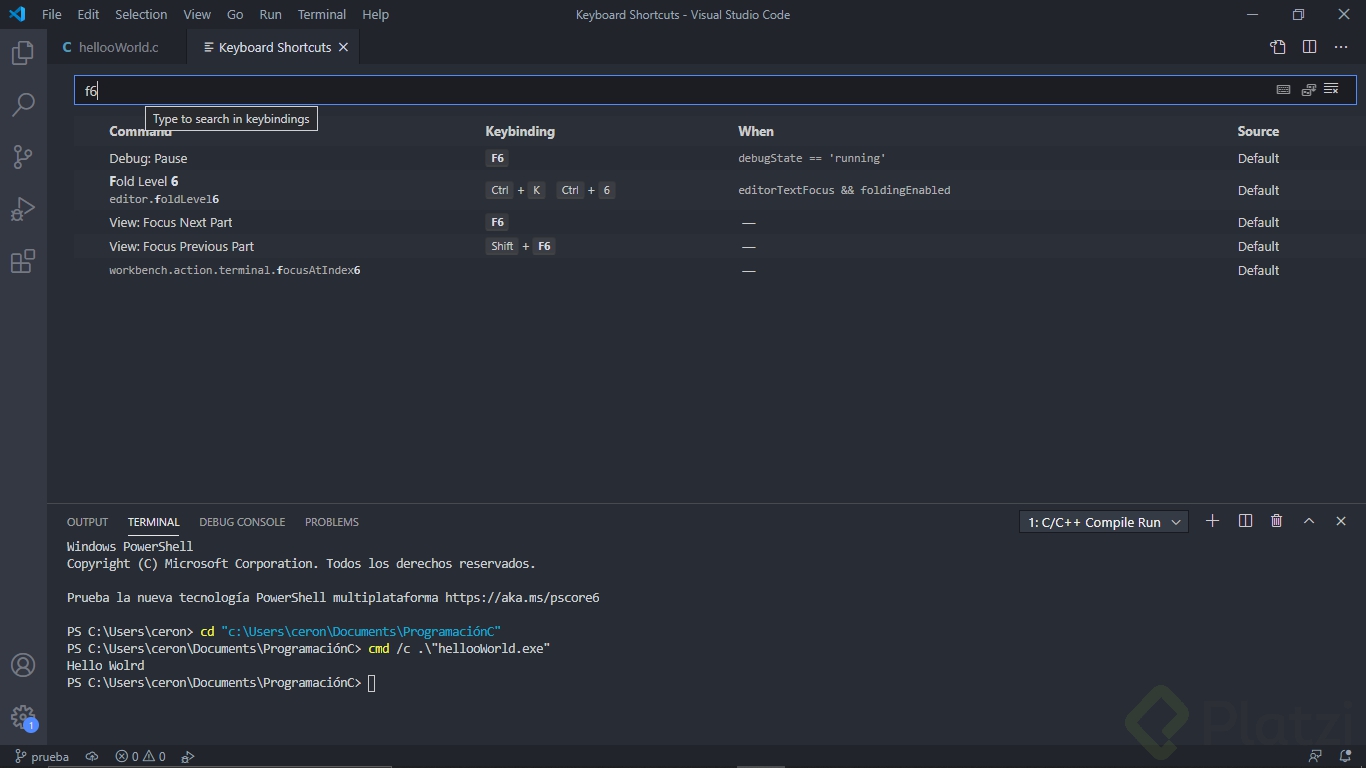The width and height of the screenshot is (1366, 768).
Task: Select the Fold Level 6 command row
Action: pos(715,190)
